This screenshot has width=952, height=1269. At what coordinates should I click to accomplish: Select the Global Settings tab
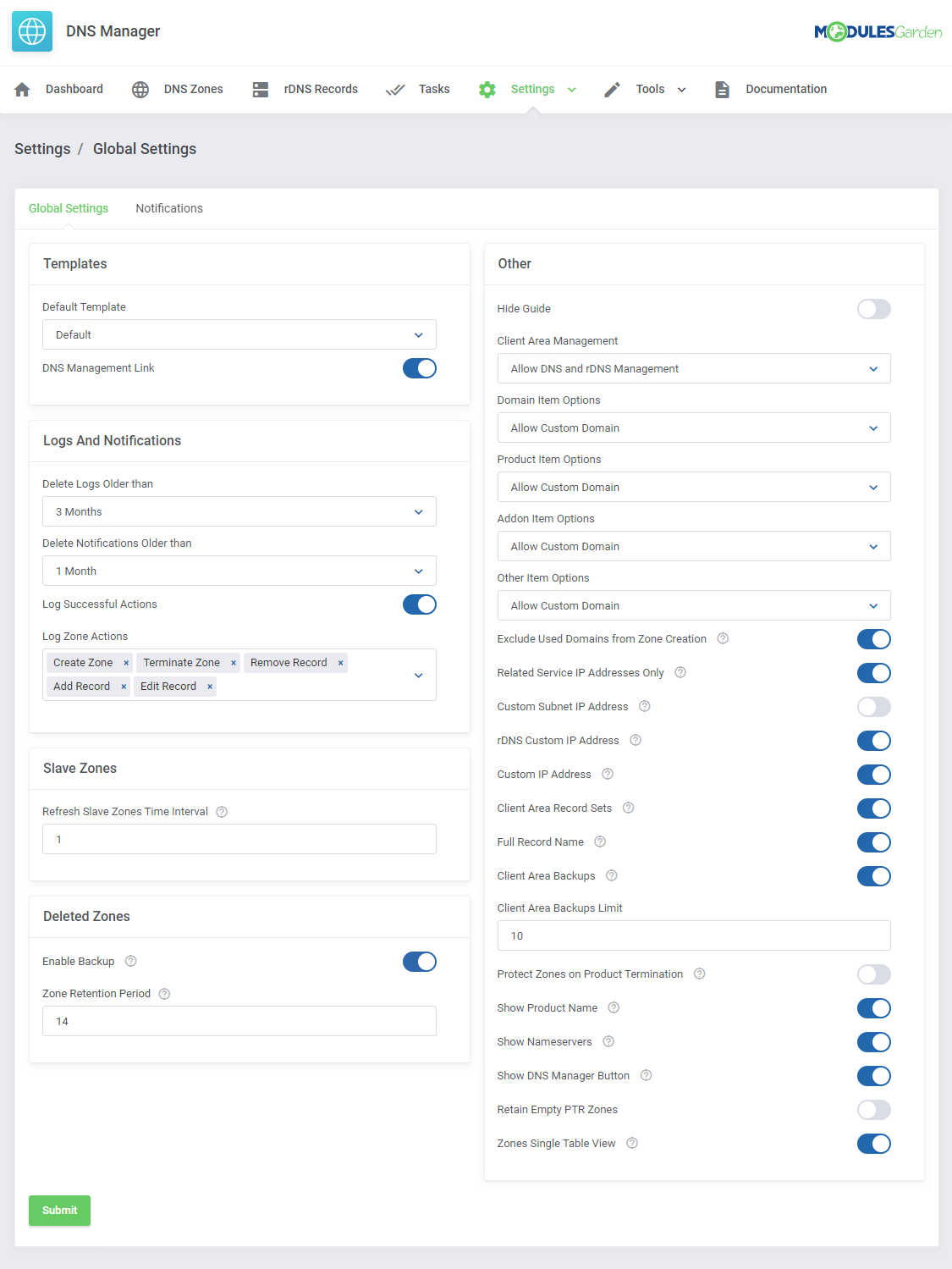pyautogui.click(x=69, y=208)
